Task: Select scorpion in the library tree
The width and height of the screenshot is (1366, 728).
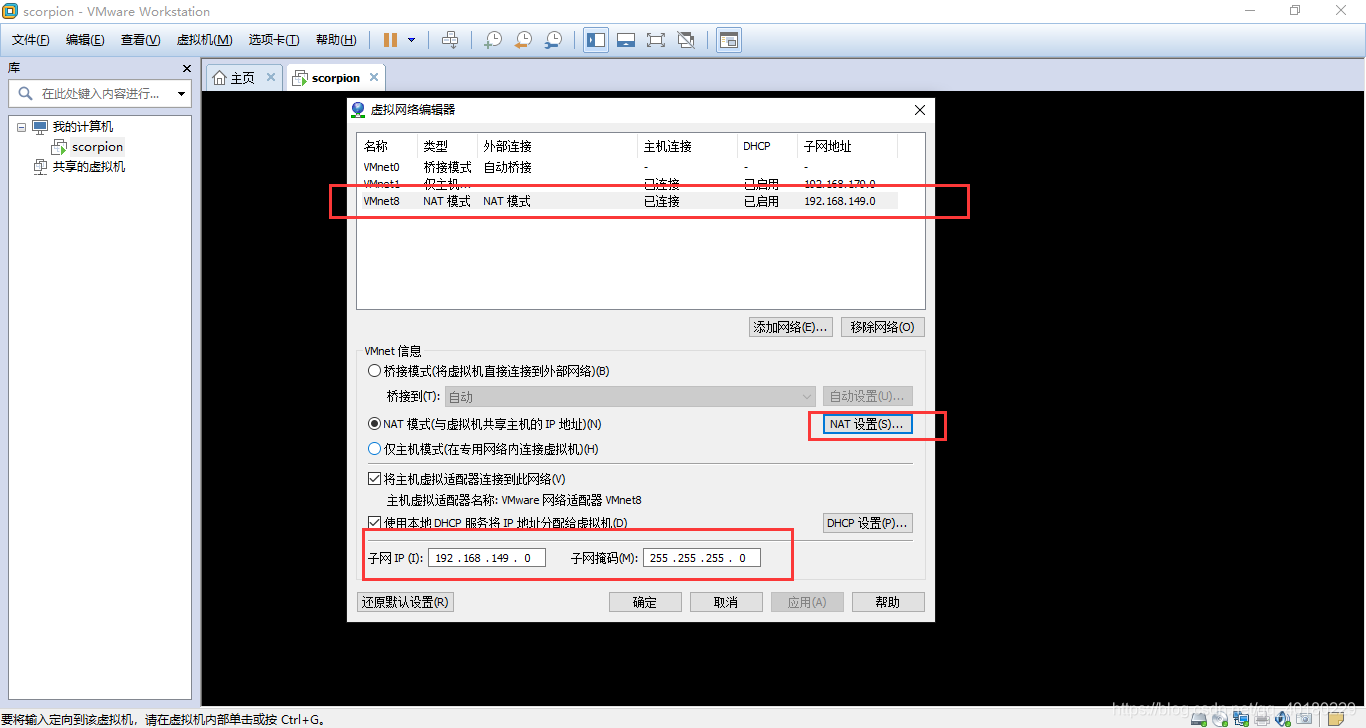Action: (97, 147)
